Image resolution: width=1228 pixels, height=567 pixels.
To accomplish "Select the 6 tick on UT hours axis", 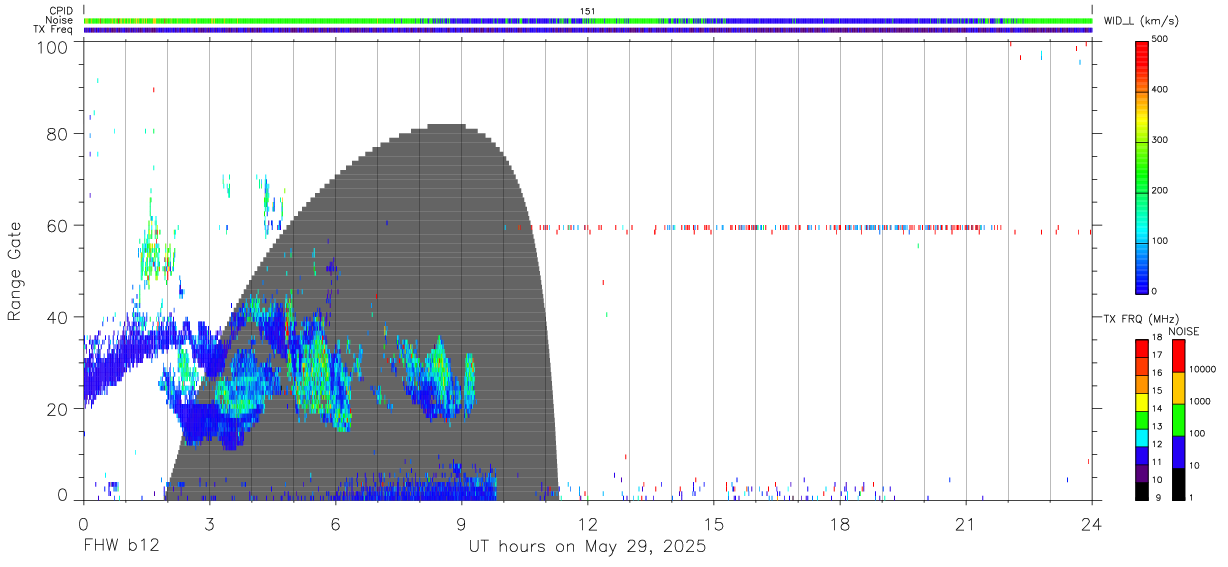I will click(335, 523).
